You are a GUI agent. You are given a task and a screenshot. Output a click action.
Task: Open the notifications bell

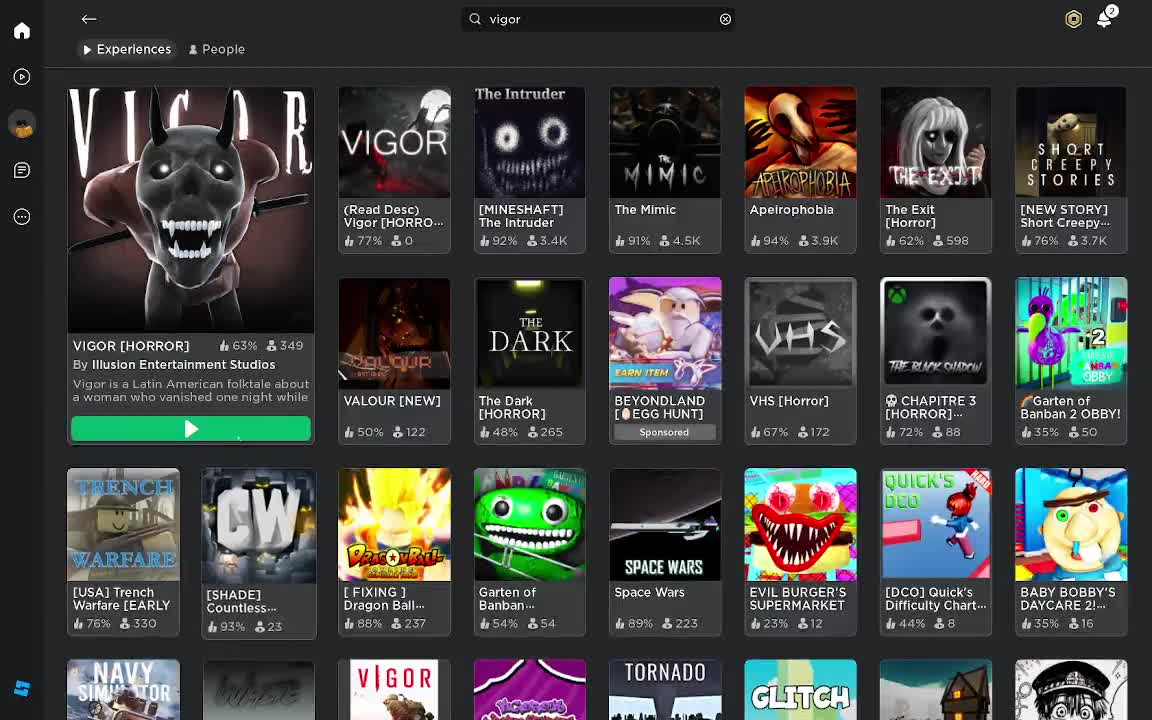click(x=1104, y=18)
